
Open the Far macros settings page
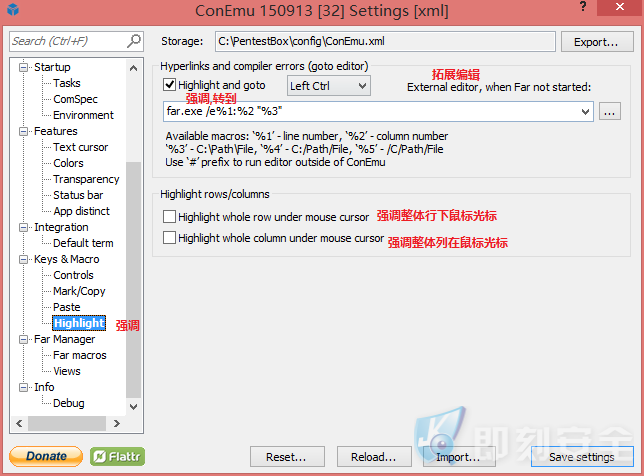tap(80, 355)
